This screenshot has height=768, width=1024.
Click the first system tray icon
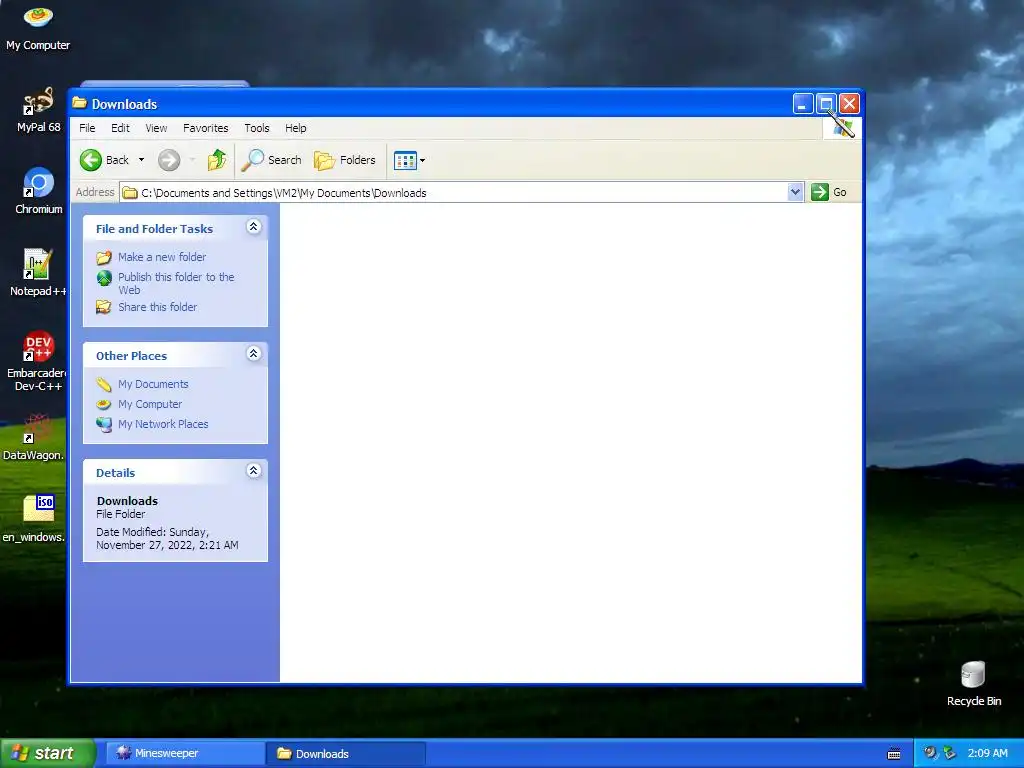[930, 753]
